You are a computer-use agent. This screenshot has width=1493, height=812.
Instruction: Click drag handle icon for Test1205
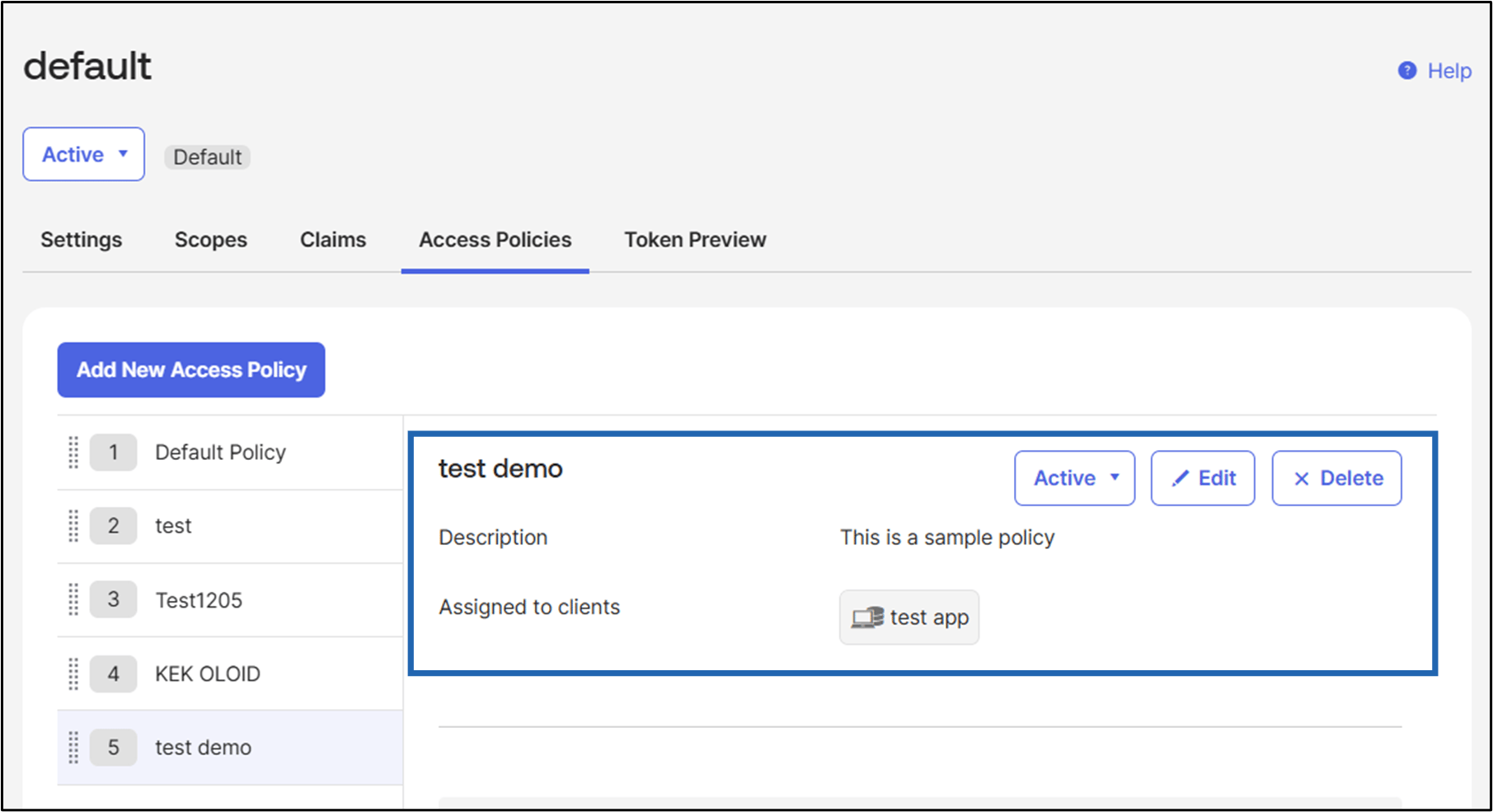[73, 599]
